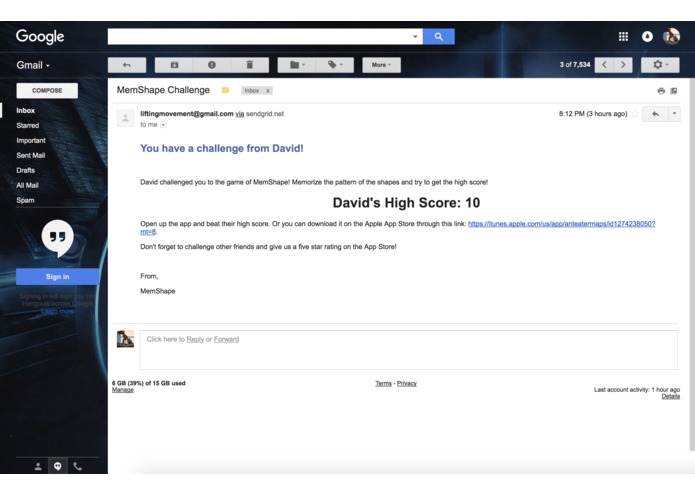The image size is (695, 494).
Task: Open the Spam folder
Action: pos(25,200)
